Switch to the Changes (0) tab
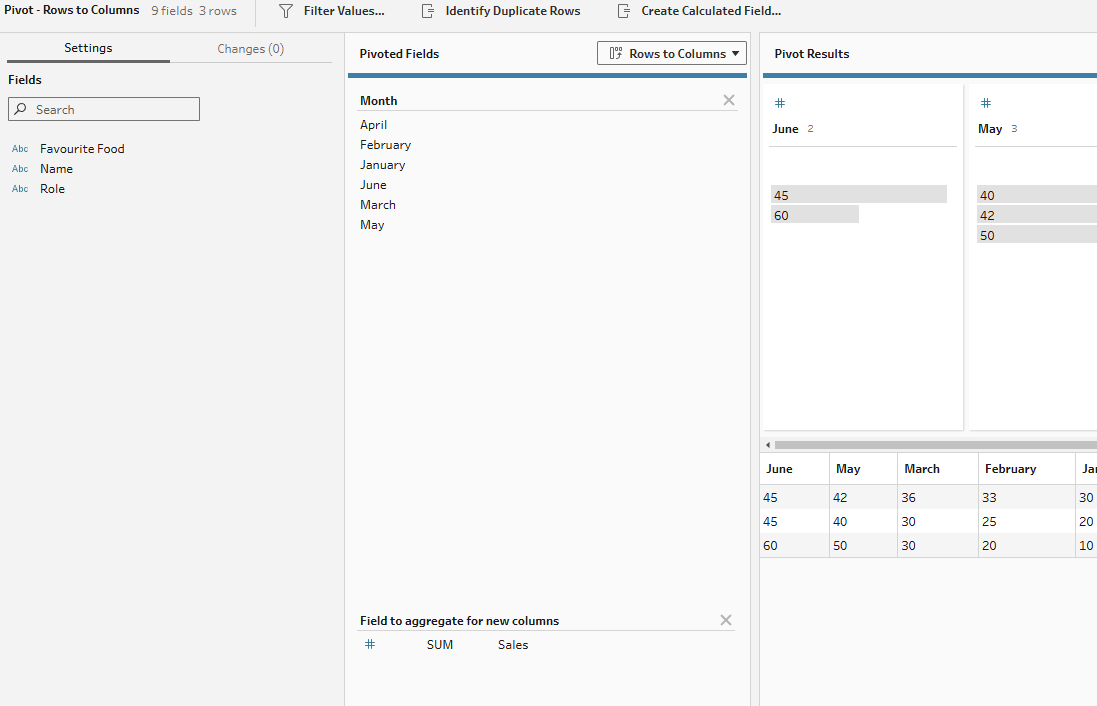The width and height of the screenshot is (1097, 706). (250, 48)
